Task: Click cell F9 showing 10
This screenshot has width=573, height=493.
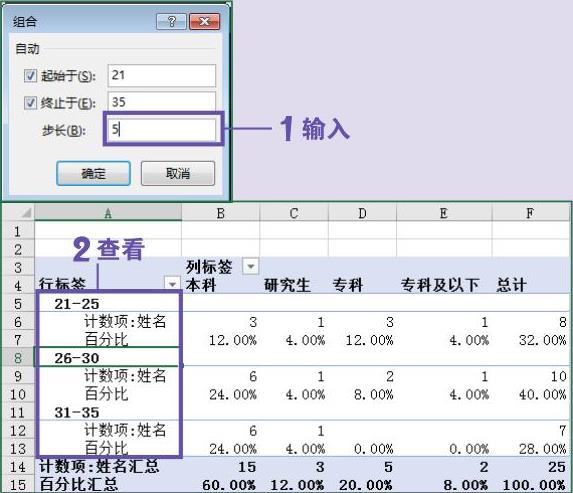Action: pyautogui.click(x=558, y=376)
